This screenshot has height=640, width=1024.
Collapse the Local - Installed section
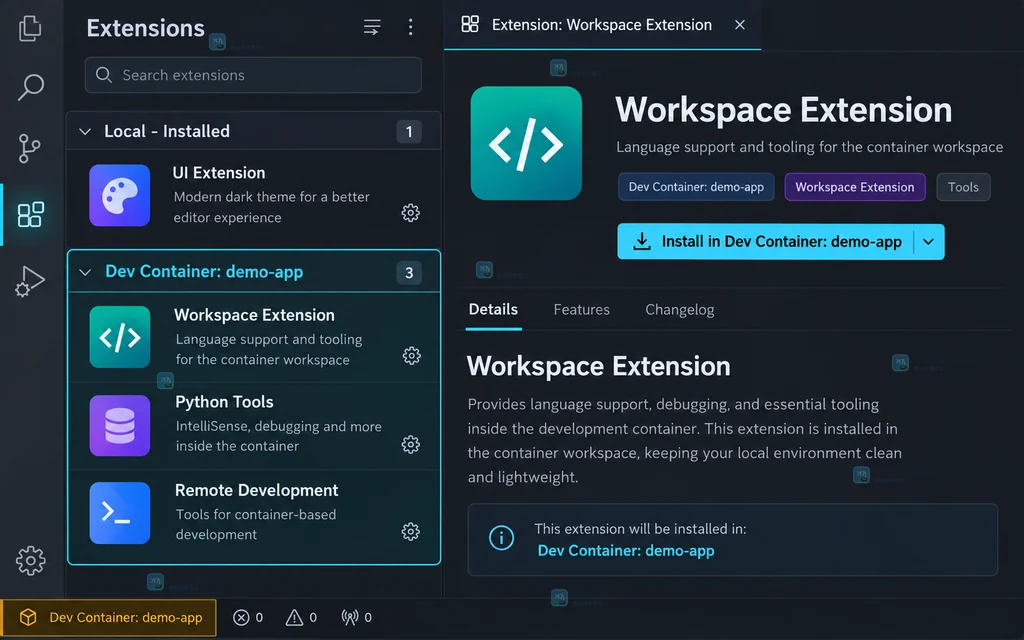click(x=85, y=131)
